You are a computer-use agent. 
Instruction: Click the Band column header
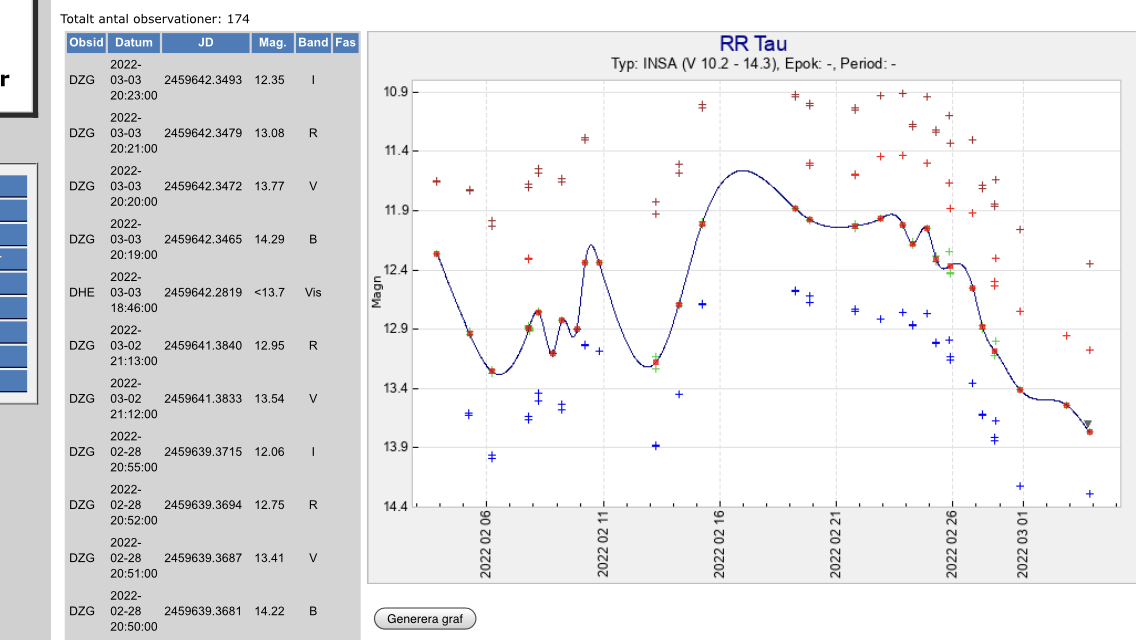point(313,43)
